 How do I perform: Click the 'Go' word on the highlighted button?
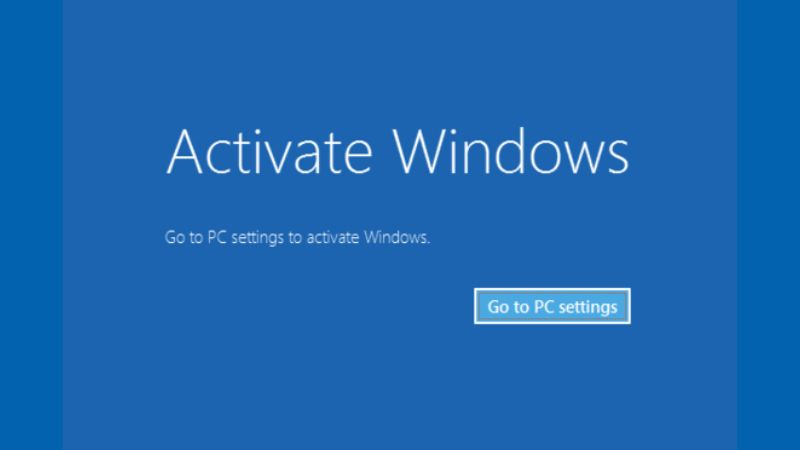[498, 307]
